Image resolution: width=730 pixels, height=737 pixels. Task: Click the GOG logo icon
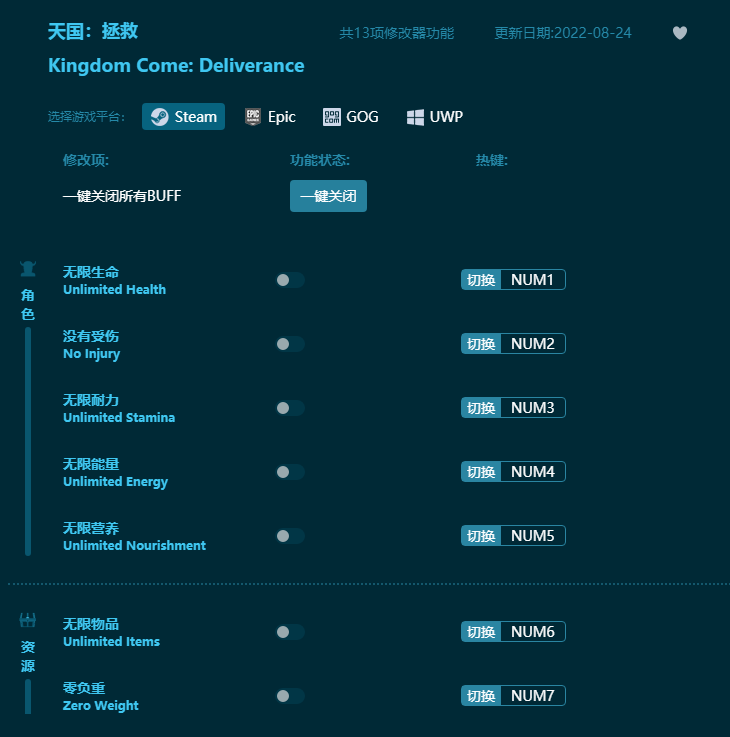(x=332, y=117)
